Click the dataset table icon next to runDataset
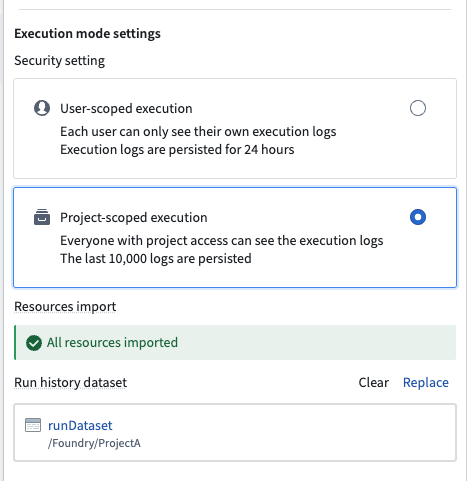Viewport: 476px width, 481px height. [x=33, y=425]
